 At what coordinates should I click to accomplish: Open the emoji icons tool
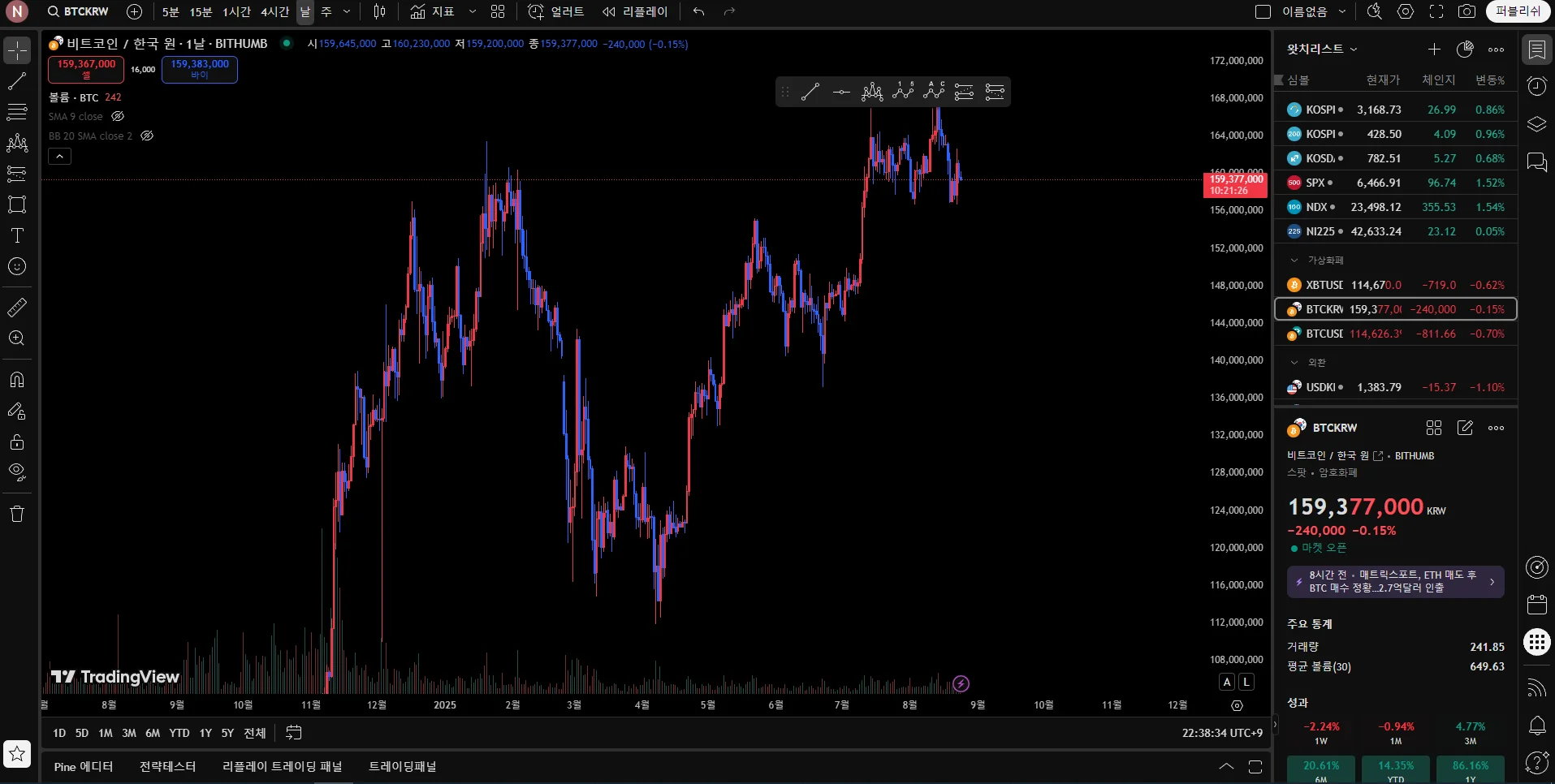[17, 266]
